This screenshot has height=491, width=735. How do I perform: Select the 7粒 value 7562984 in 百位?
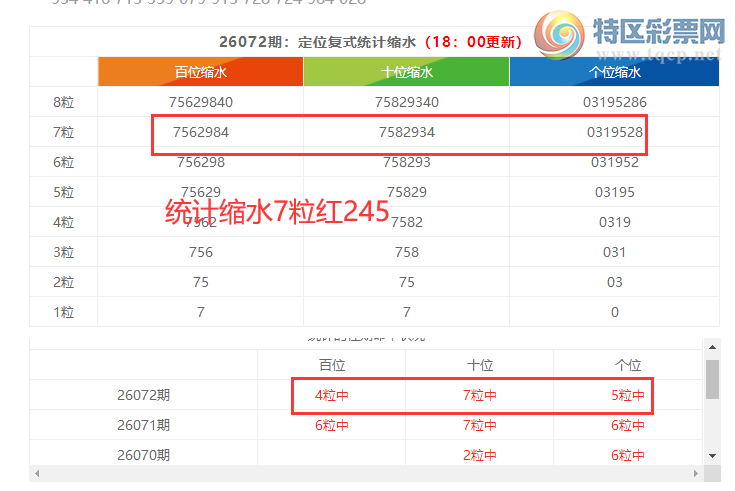(200, 132)
